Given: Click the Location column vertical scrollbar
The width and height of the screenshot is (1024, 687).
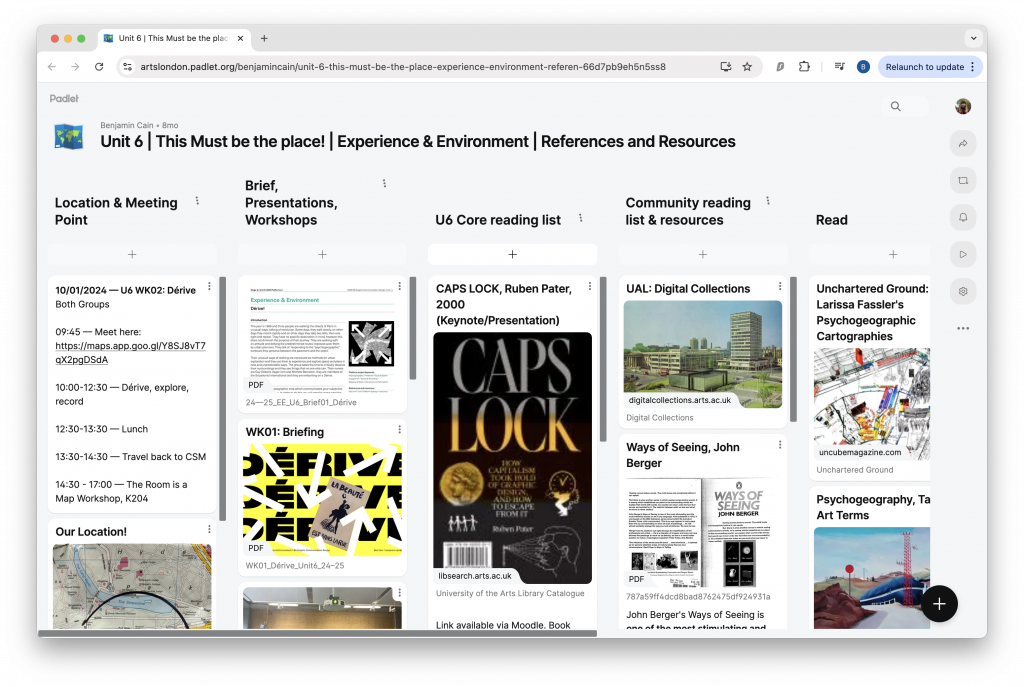Looking at the screenshot, I should (223, 398).
